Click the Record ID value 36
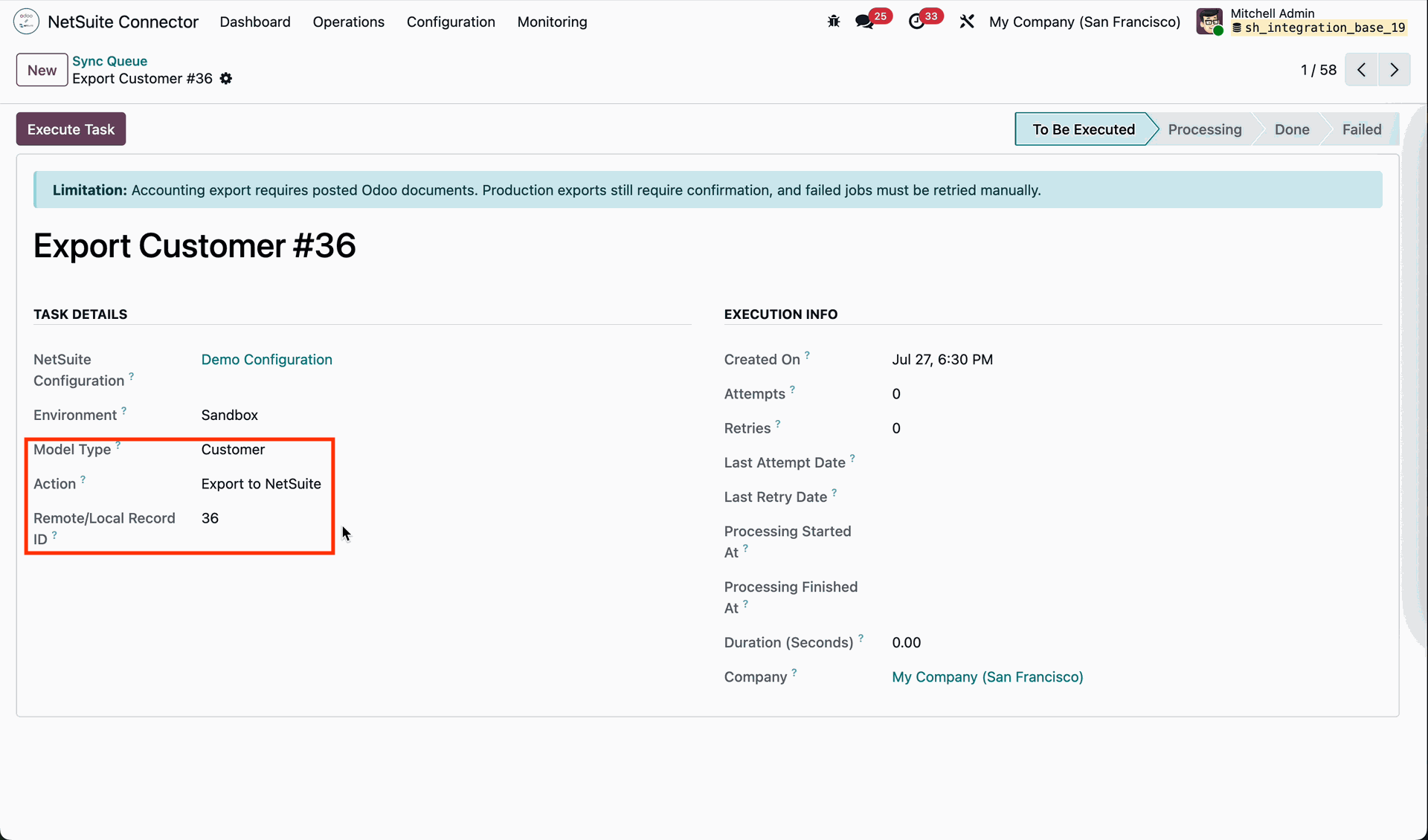This screenshot has width=1428, height=840. click(x=210, y=518)
